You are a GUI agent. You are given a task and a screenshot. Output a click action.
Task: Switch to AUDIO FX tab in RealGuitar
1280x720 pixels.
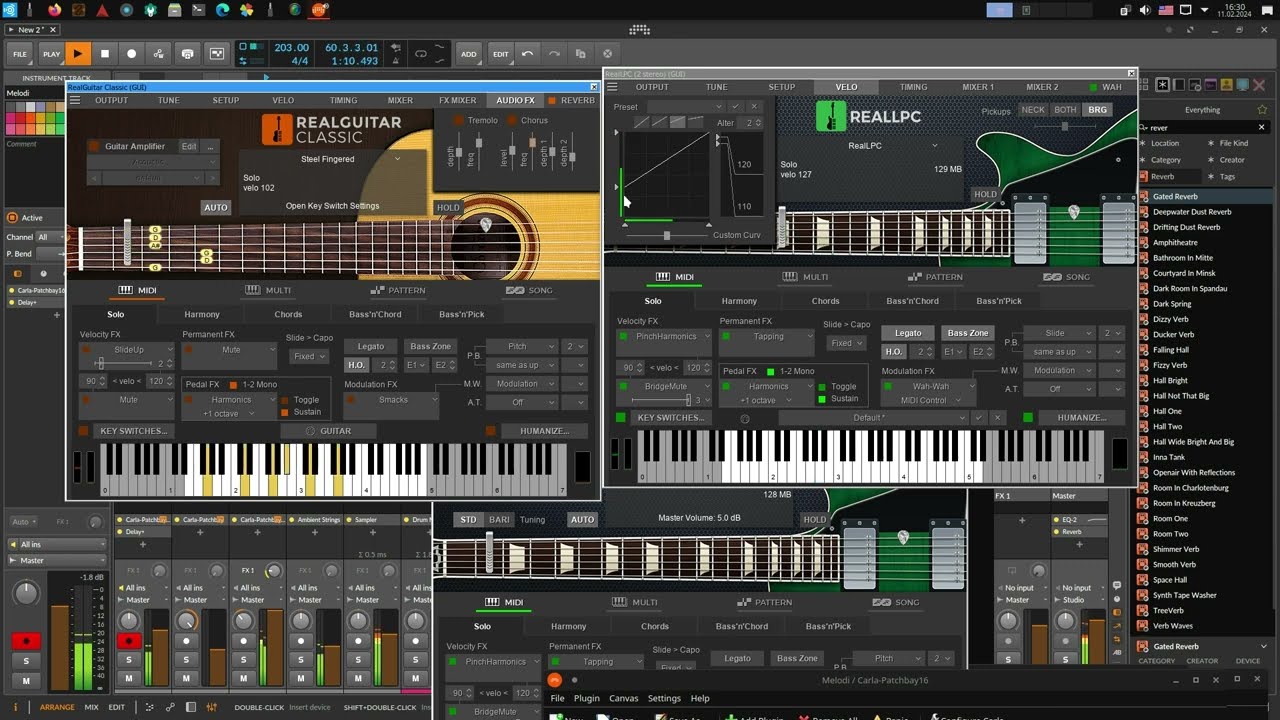pyautogui.click(x=516, y=100)
